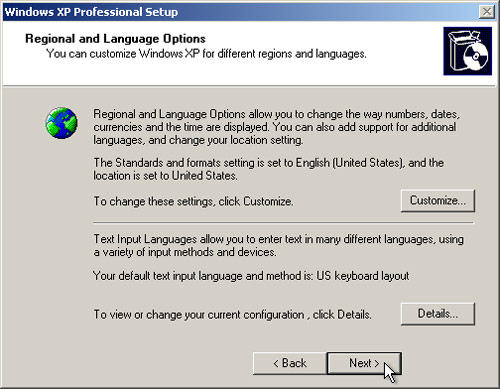The image size is (500, 389).
Task: Click the Customize... button
Action: click(x=438, y=201)
